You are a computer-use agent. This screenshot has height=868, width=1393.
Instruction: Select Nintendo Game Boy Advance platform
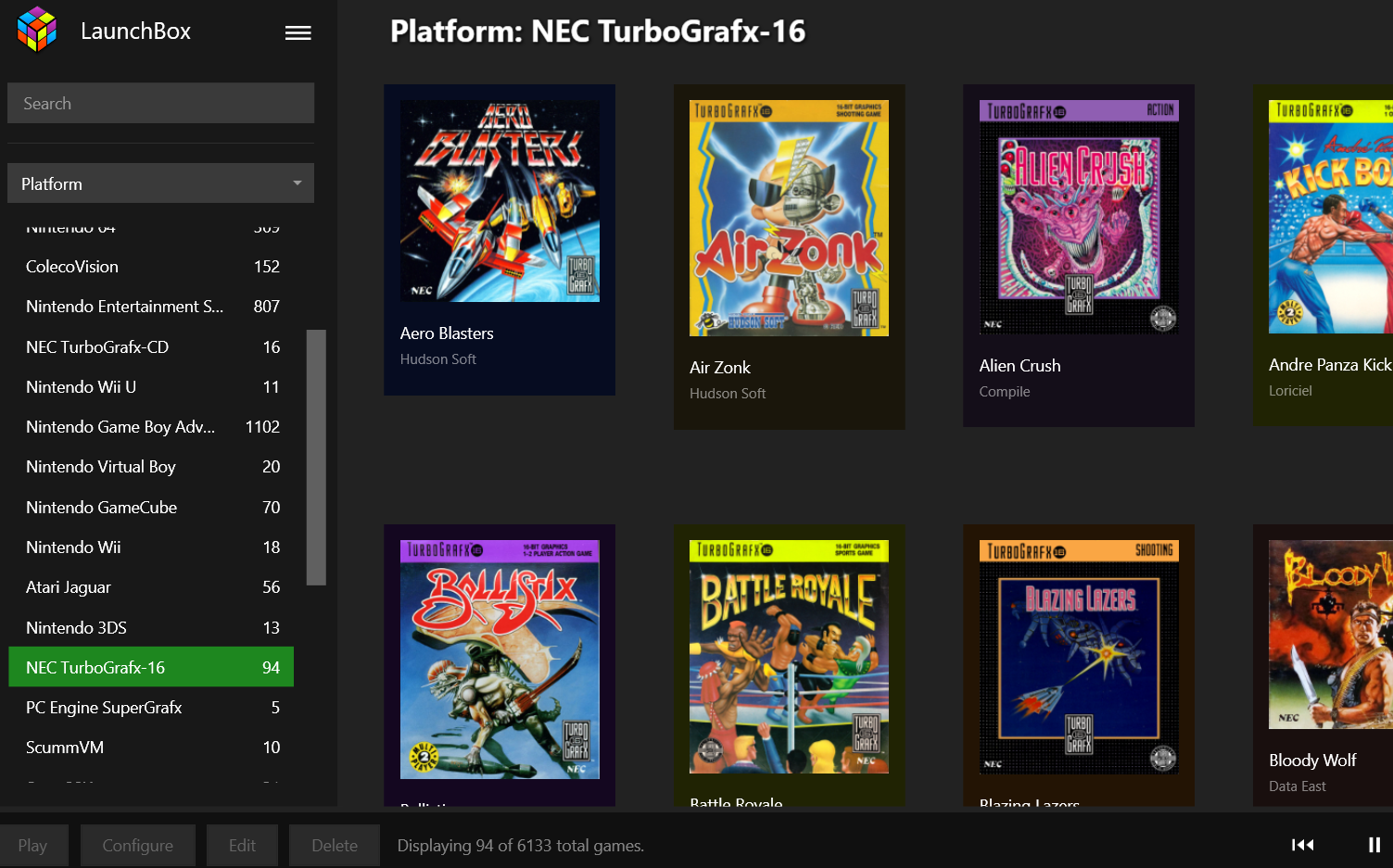click(151, 427)
